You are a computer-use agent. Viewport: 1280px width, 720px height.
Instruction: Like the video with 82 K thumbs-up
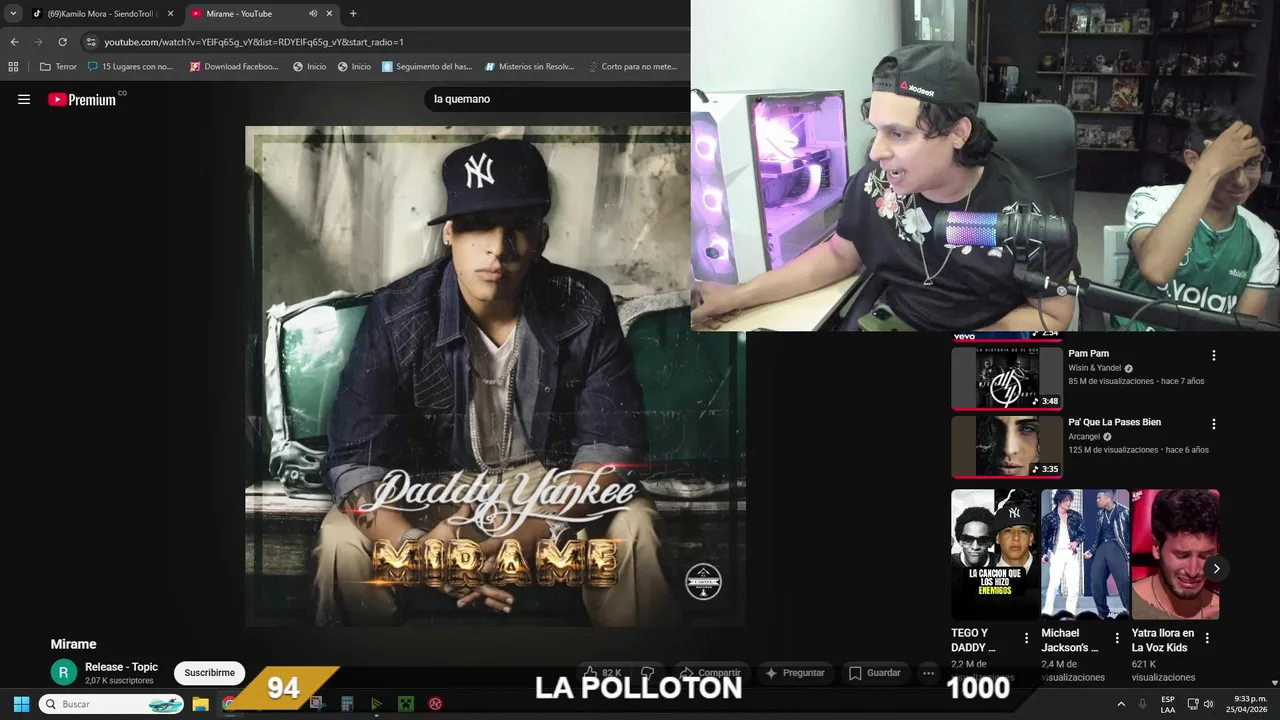click(x=603, y=673)
